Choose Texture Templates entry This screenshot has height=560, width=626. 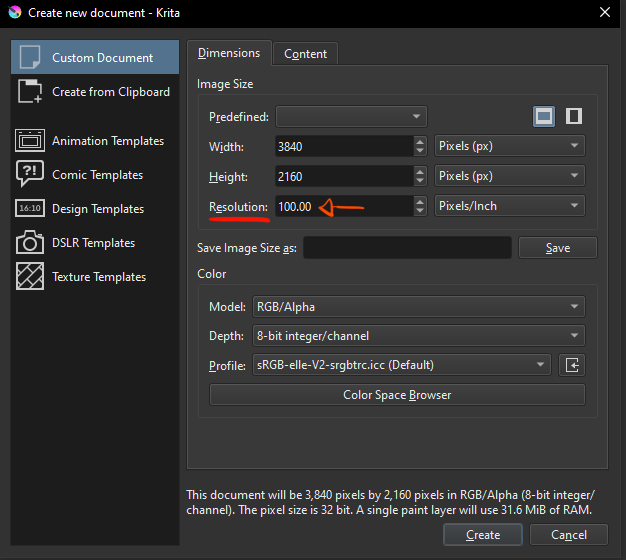point(95,276)
